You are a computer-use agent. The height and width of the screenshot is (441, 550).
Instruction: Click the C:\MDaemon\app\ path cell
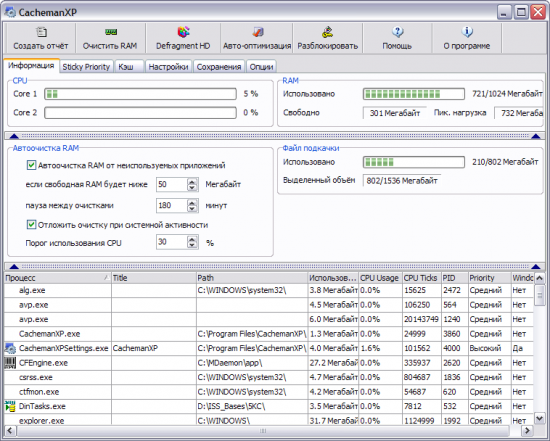pyautogui.click(x=252, y=363)
